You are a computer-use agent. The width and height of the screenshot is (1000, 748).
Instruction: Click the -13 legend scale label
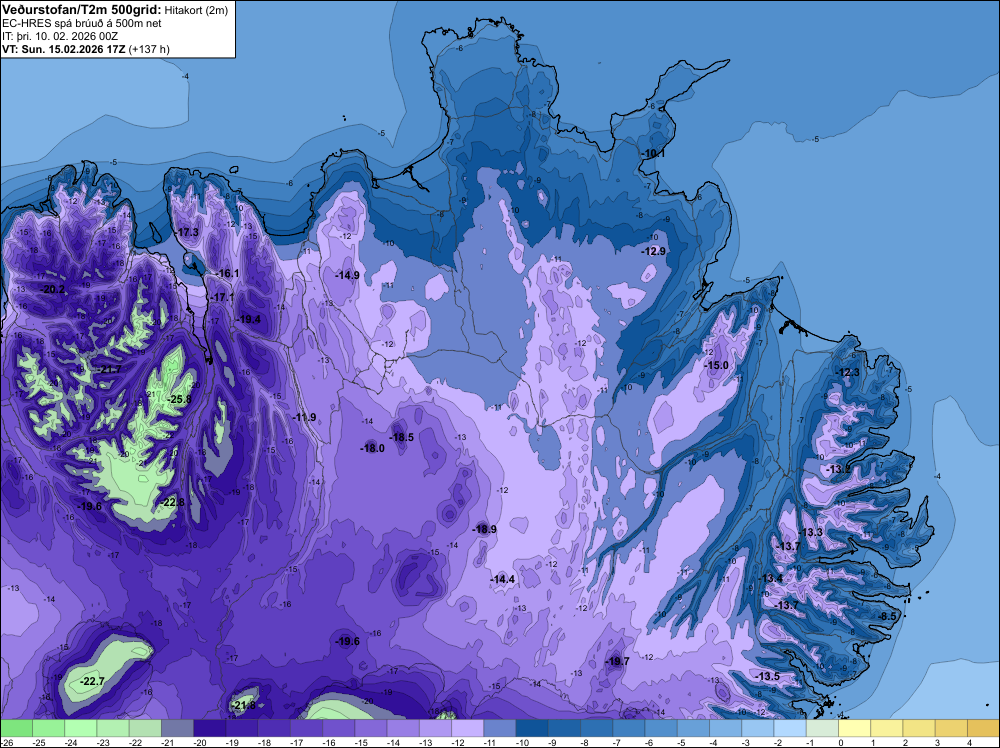(x=426, y=743)
